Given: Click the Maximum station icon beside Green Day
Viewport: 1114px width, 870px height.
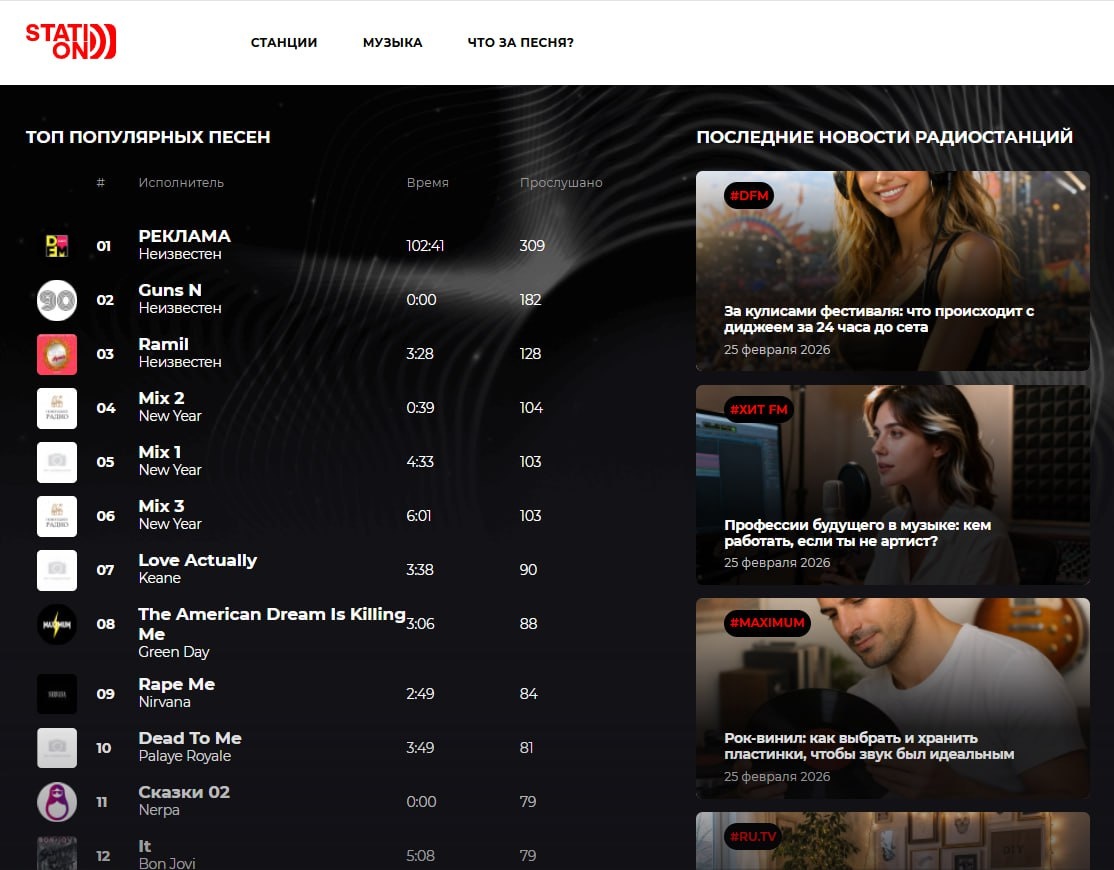Looking at the screenshot, I should [57, 624].
